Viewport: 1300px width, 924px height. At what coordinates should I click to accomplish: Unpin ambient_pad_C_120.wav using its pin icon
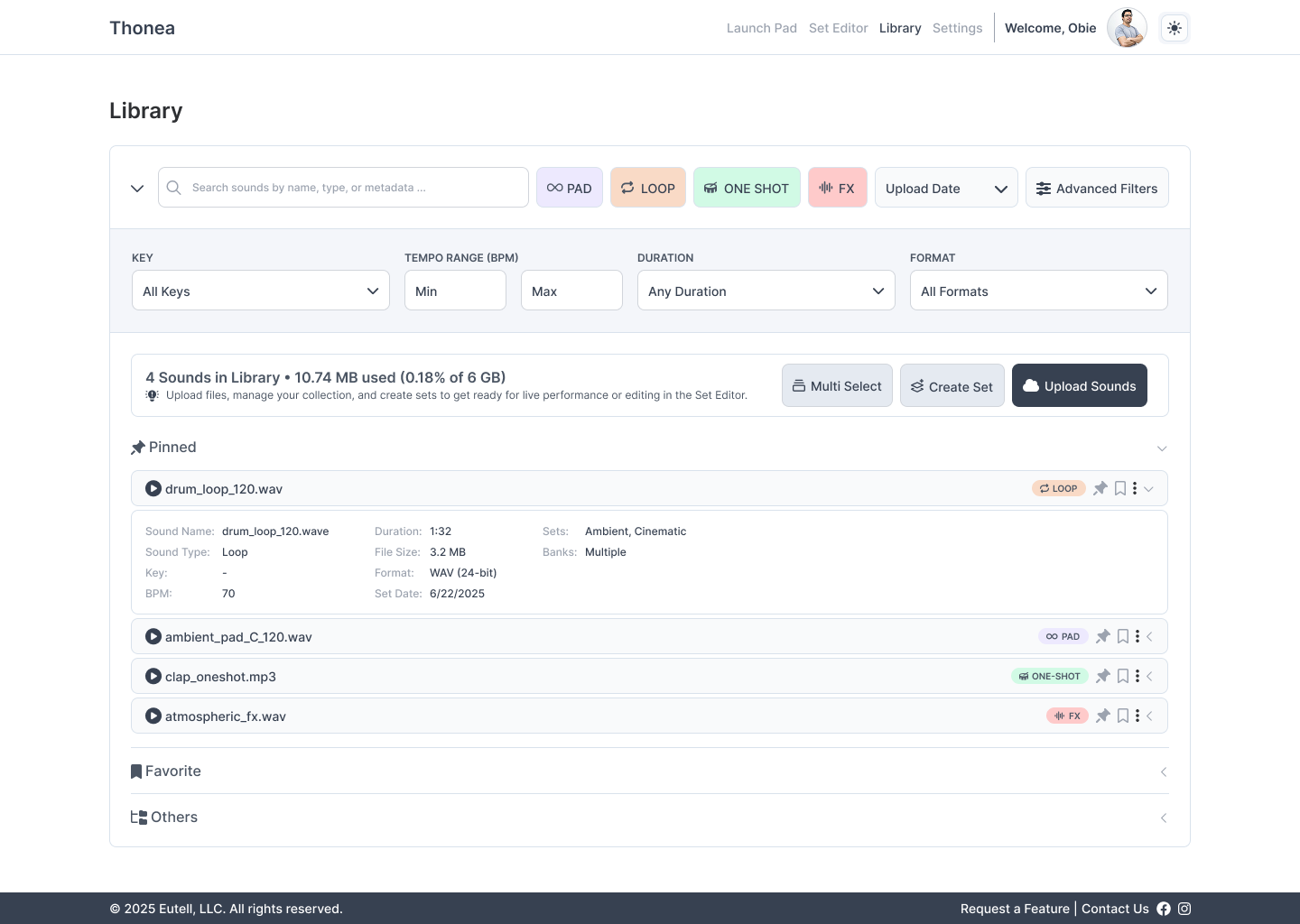(1102, 636)
